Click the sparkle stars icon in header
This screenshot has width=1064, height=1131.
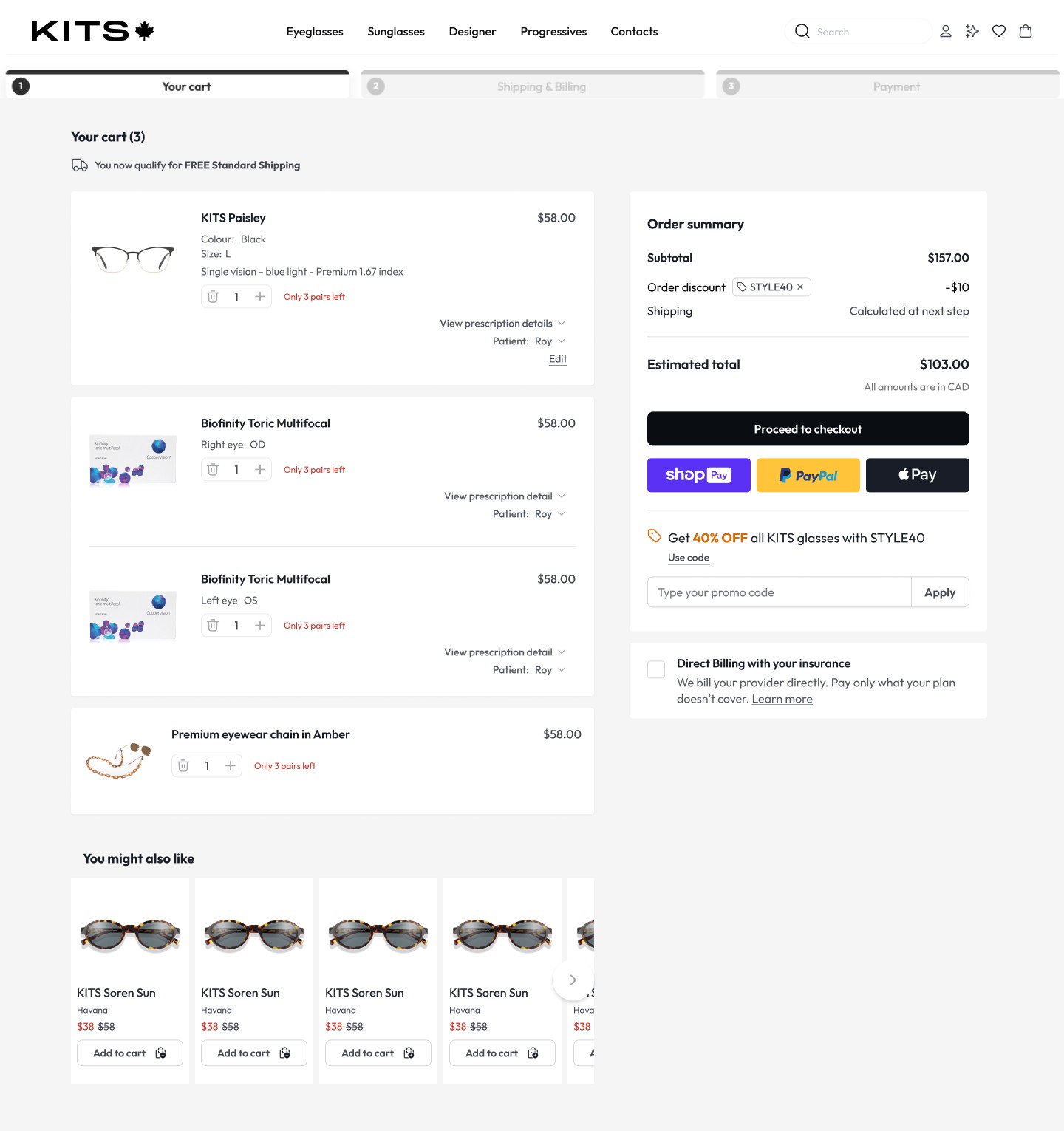972,31
